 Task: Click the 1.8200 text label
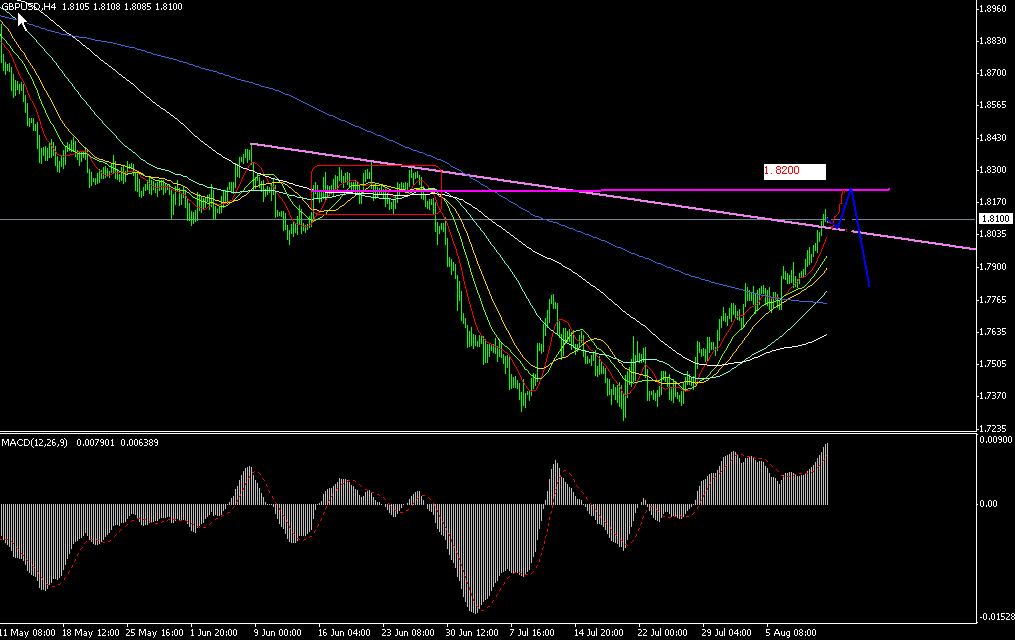(782, 170)
